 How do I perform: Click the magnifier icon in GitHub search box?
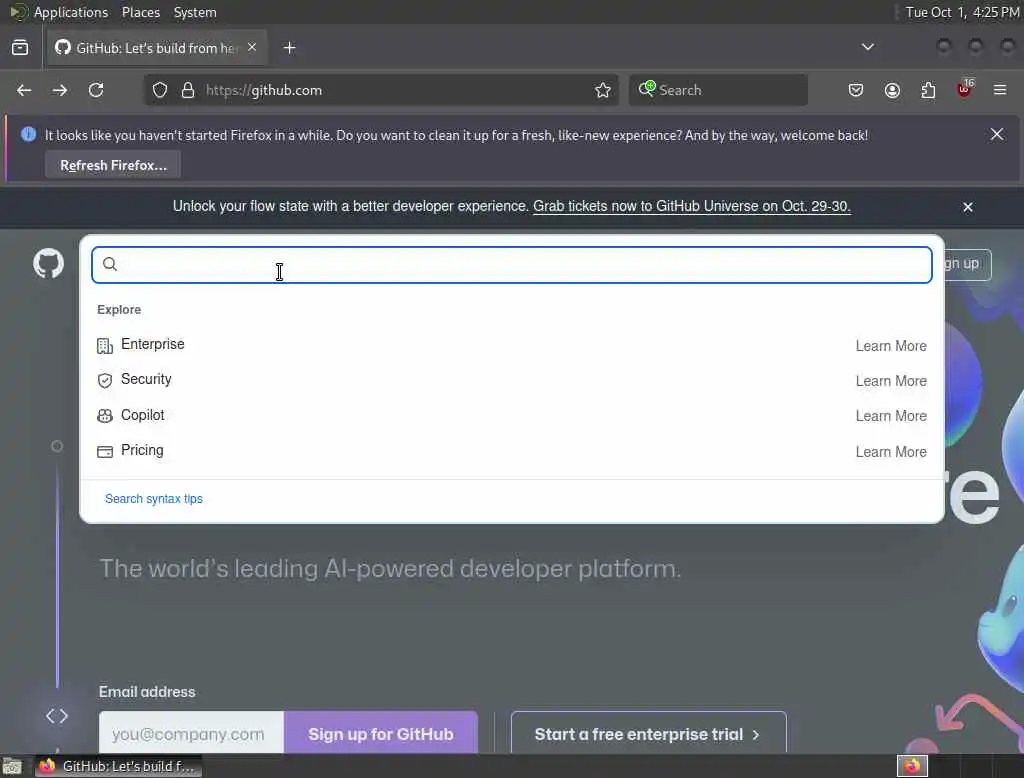110,264
